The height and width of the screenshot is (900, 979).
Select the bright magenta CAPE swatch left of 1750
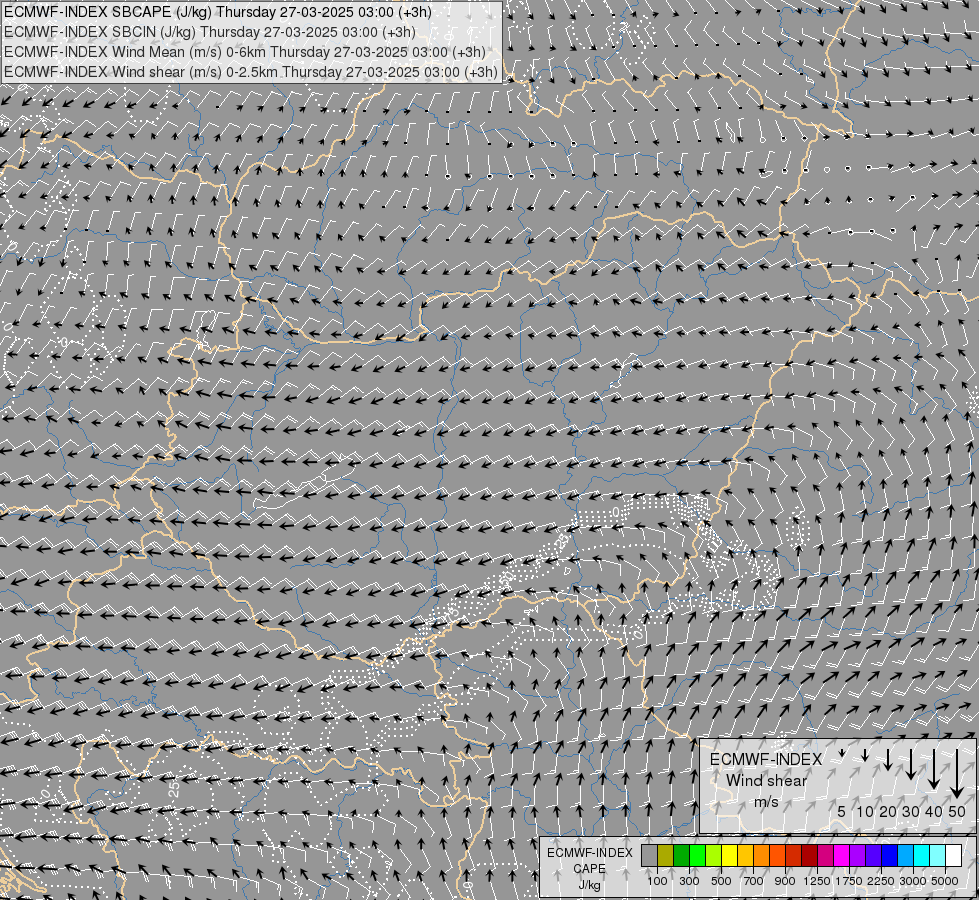pyautogui.click(x=842, y=856)
